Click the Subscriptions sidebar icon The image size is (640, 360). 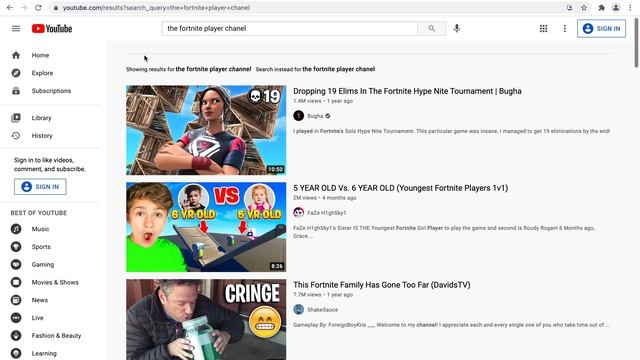pos(16,91)
